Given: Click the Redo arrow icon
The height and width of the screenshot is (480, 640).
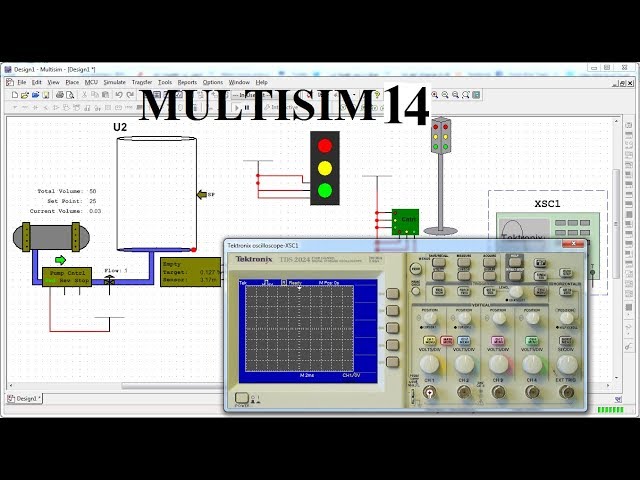Looking at the screenshot, I should [x=130, y=95].
